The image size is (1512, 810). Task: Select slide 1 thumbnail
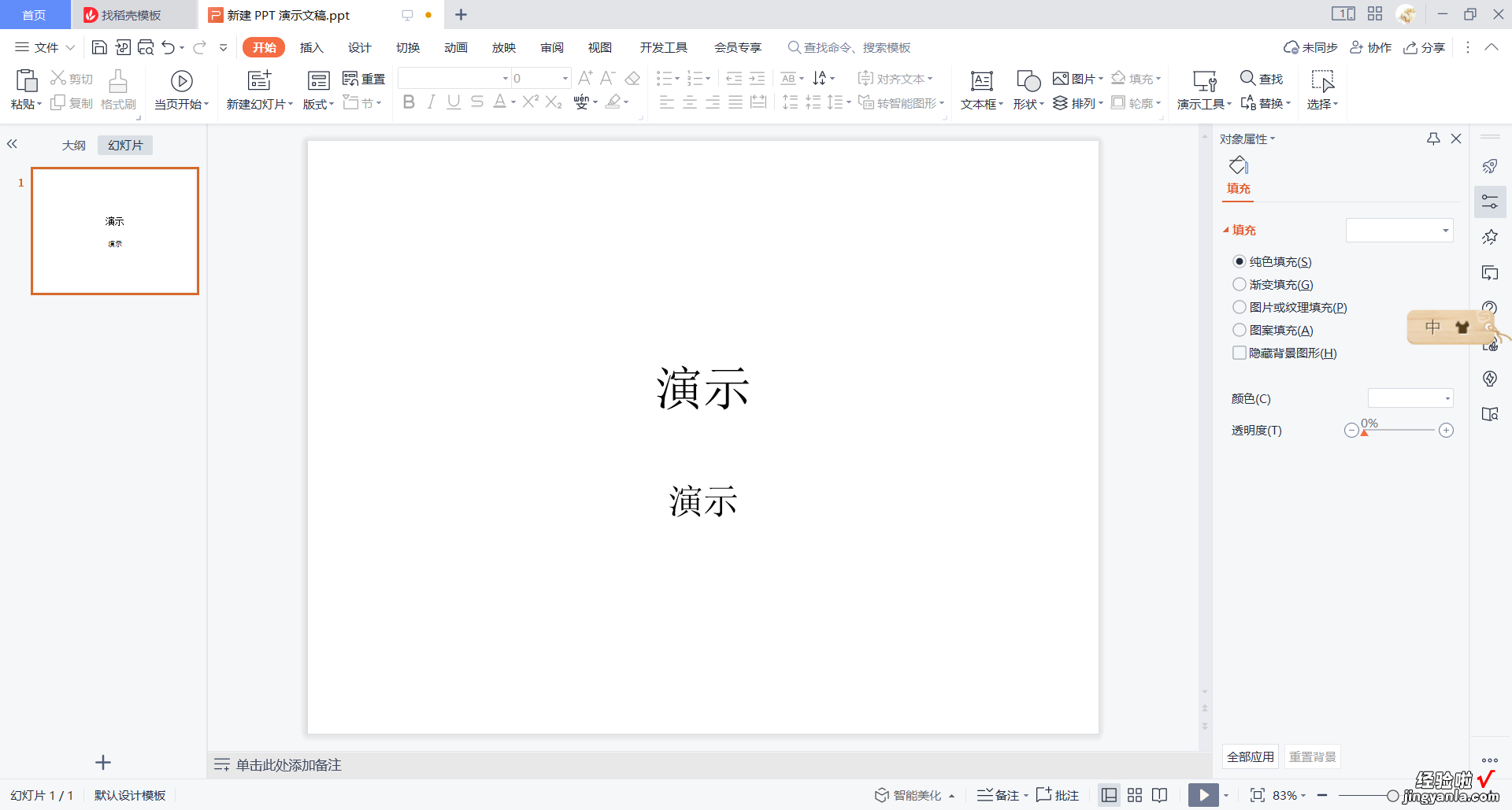pyautogui.click(x=115, y=231)
